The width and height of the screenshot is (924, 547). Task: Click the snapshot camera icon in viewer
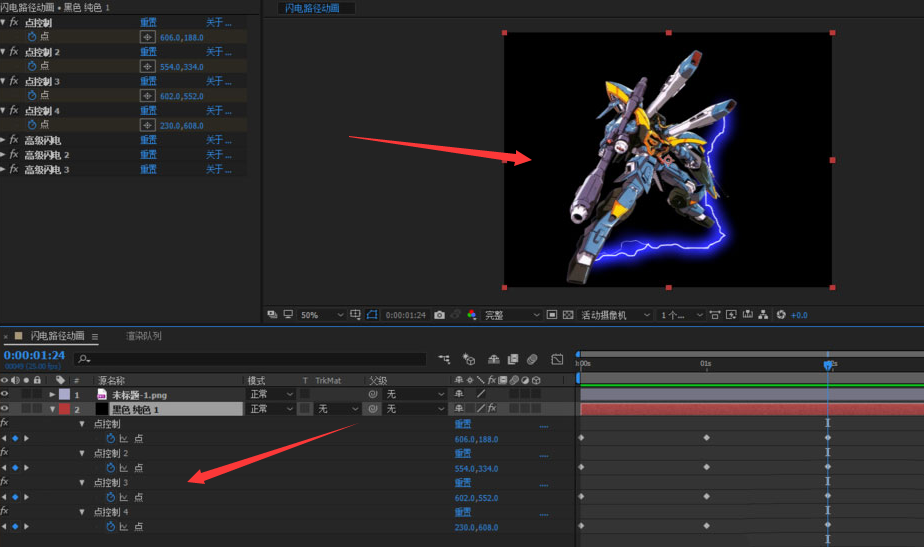pos(439,315)
